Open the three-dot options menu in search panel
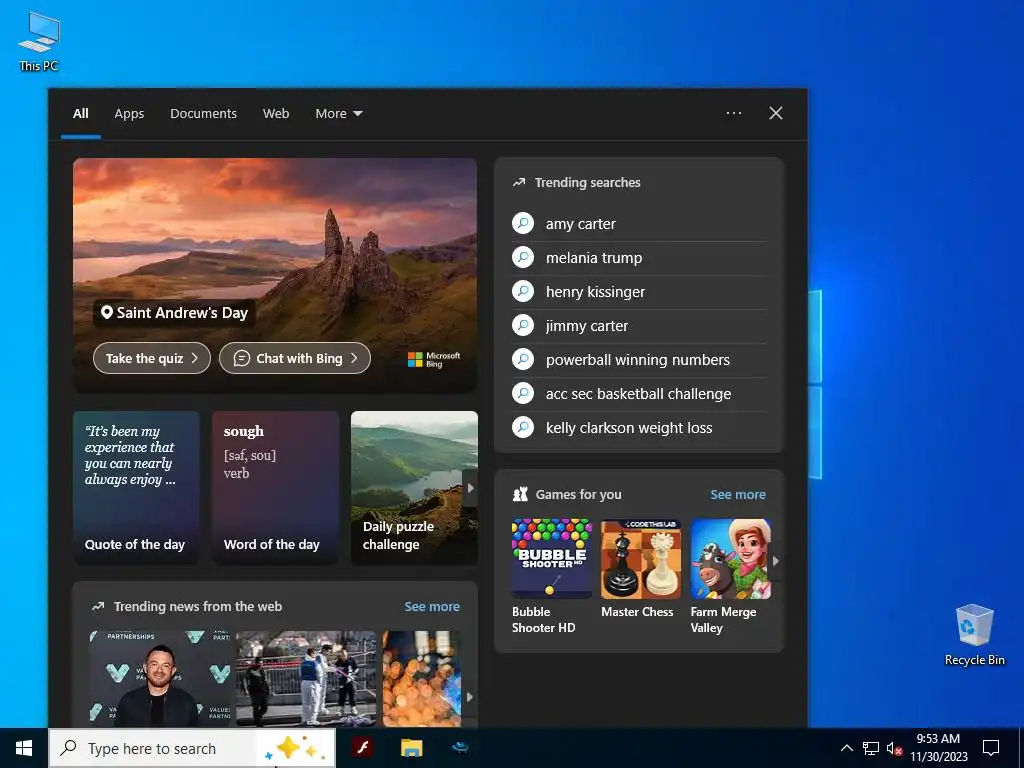Image resolution: width=1024 pixels, height=768 pixels. (734, 113)
